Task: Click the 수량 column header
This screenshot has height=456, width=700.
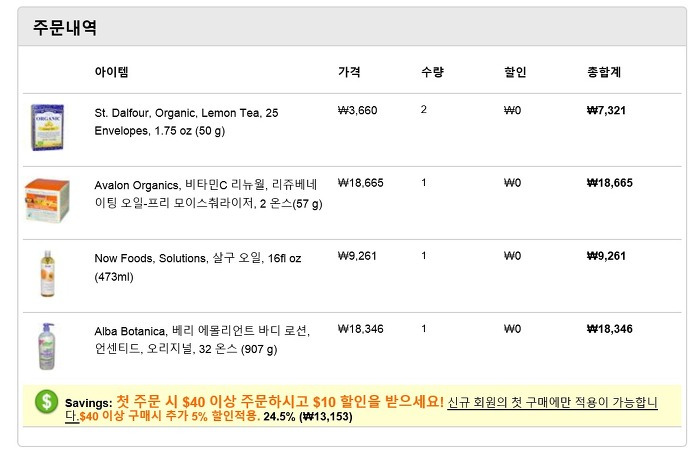Action: coord(432,72)
